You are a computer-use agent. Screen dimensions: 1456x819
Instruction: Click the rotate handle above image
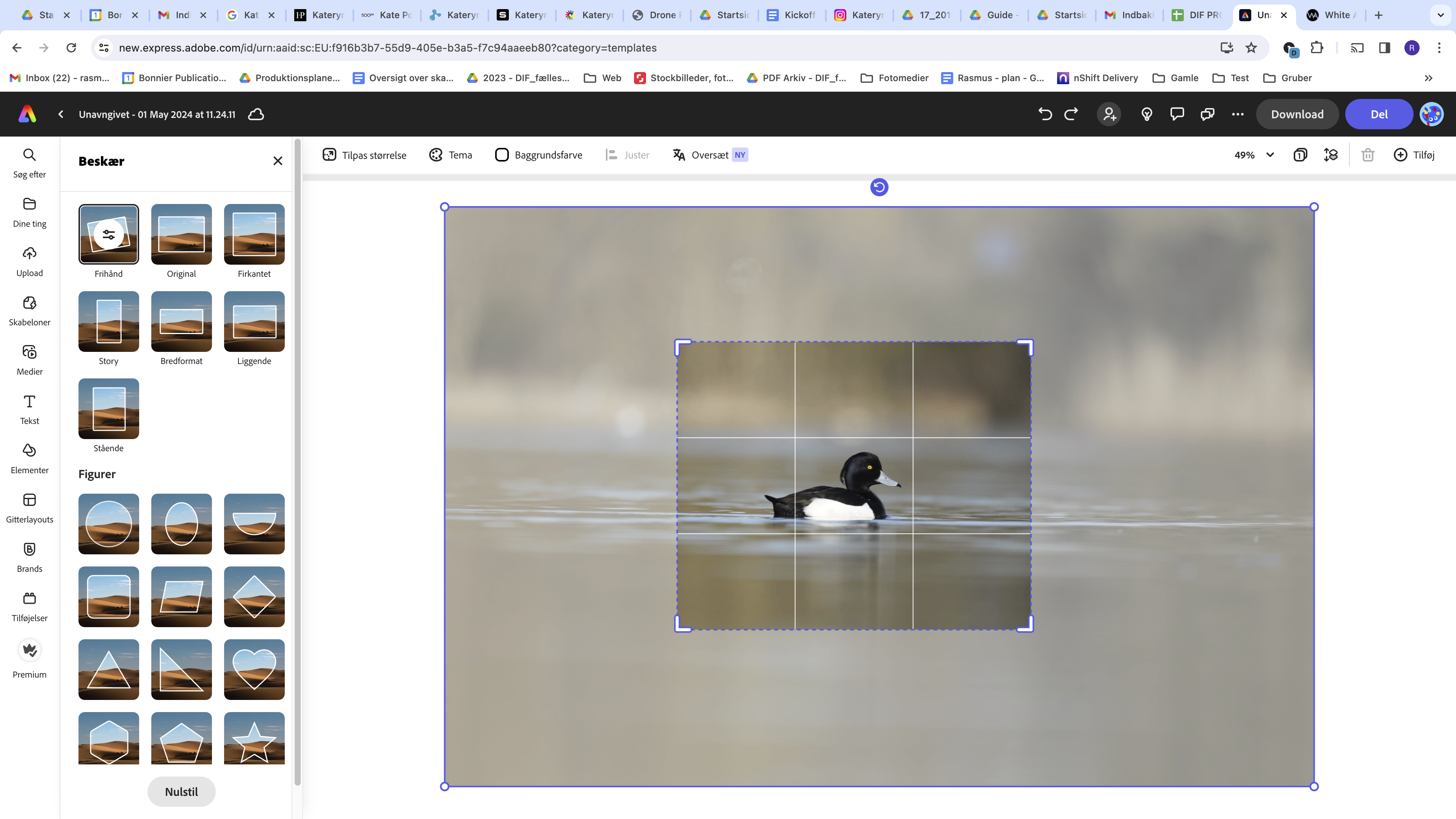879,187
